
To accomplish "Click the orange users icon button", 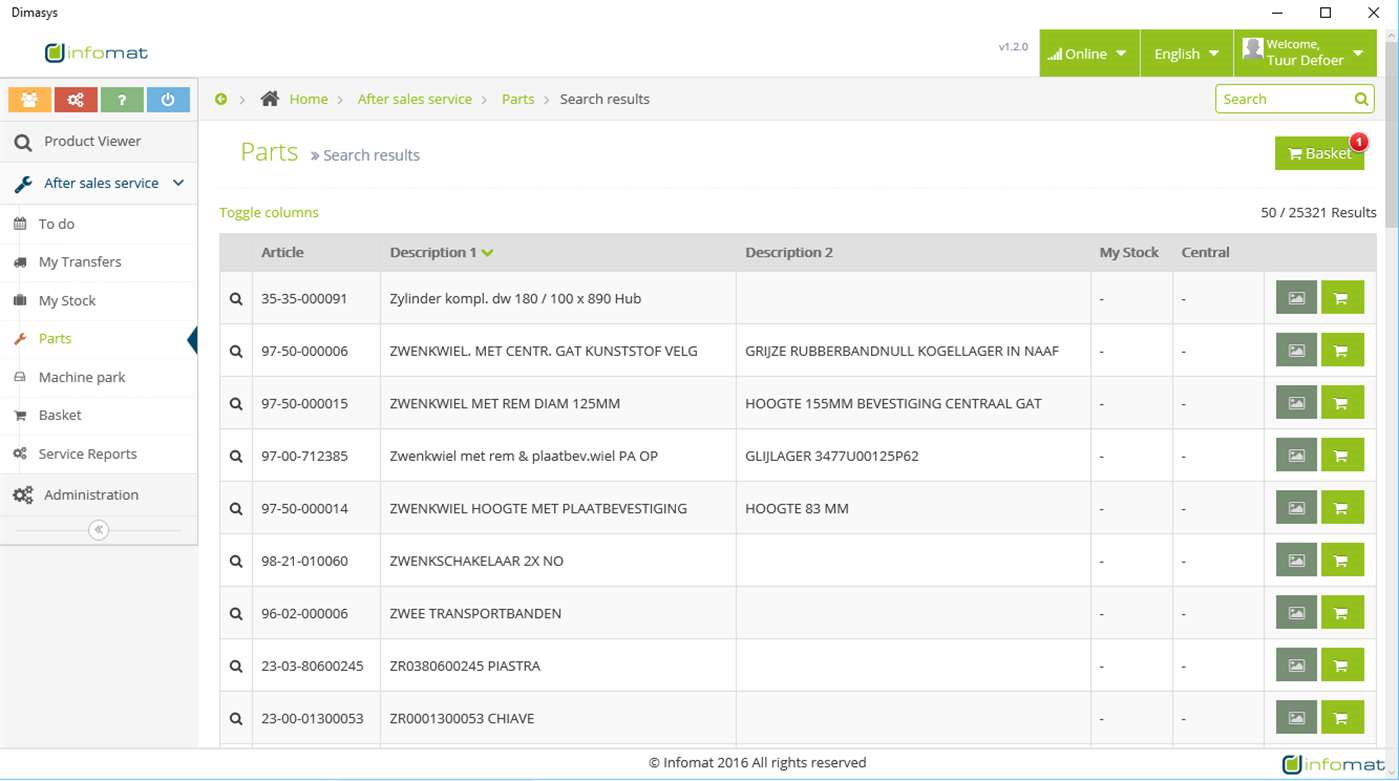I will (30, 100).
